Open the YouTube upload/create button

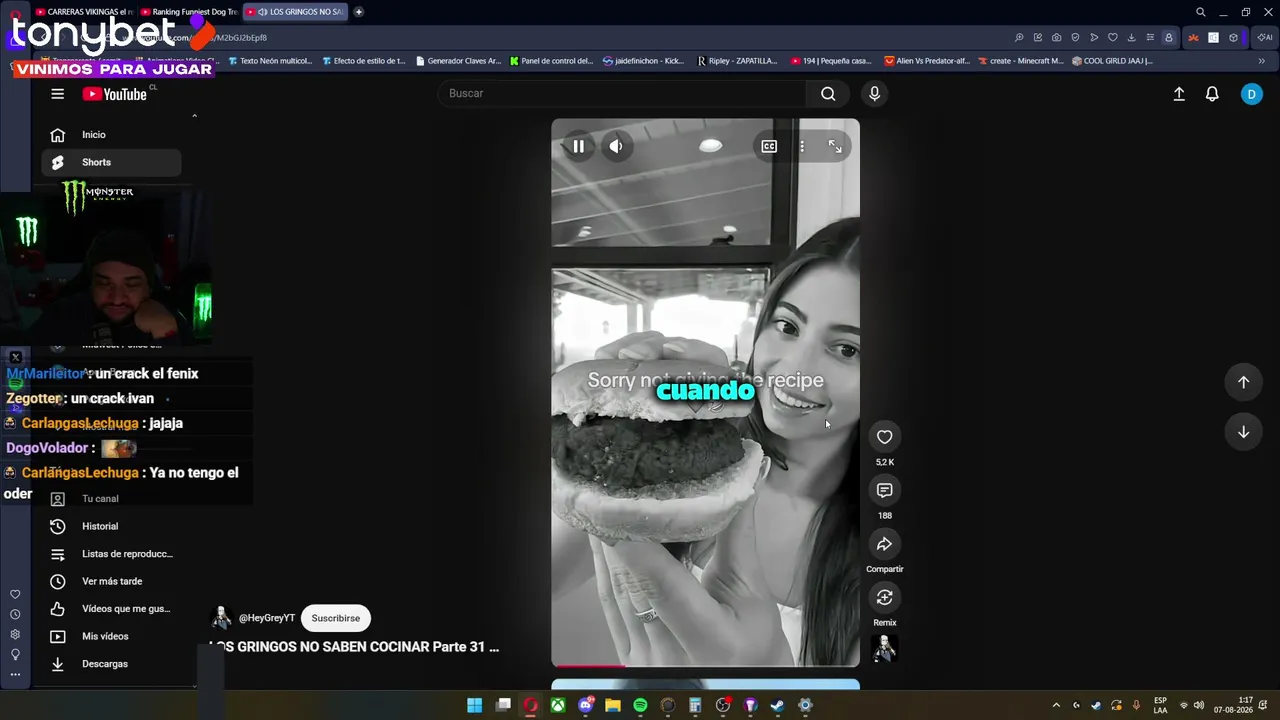(x=1179, y=94)
